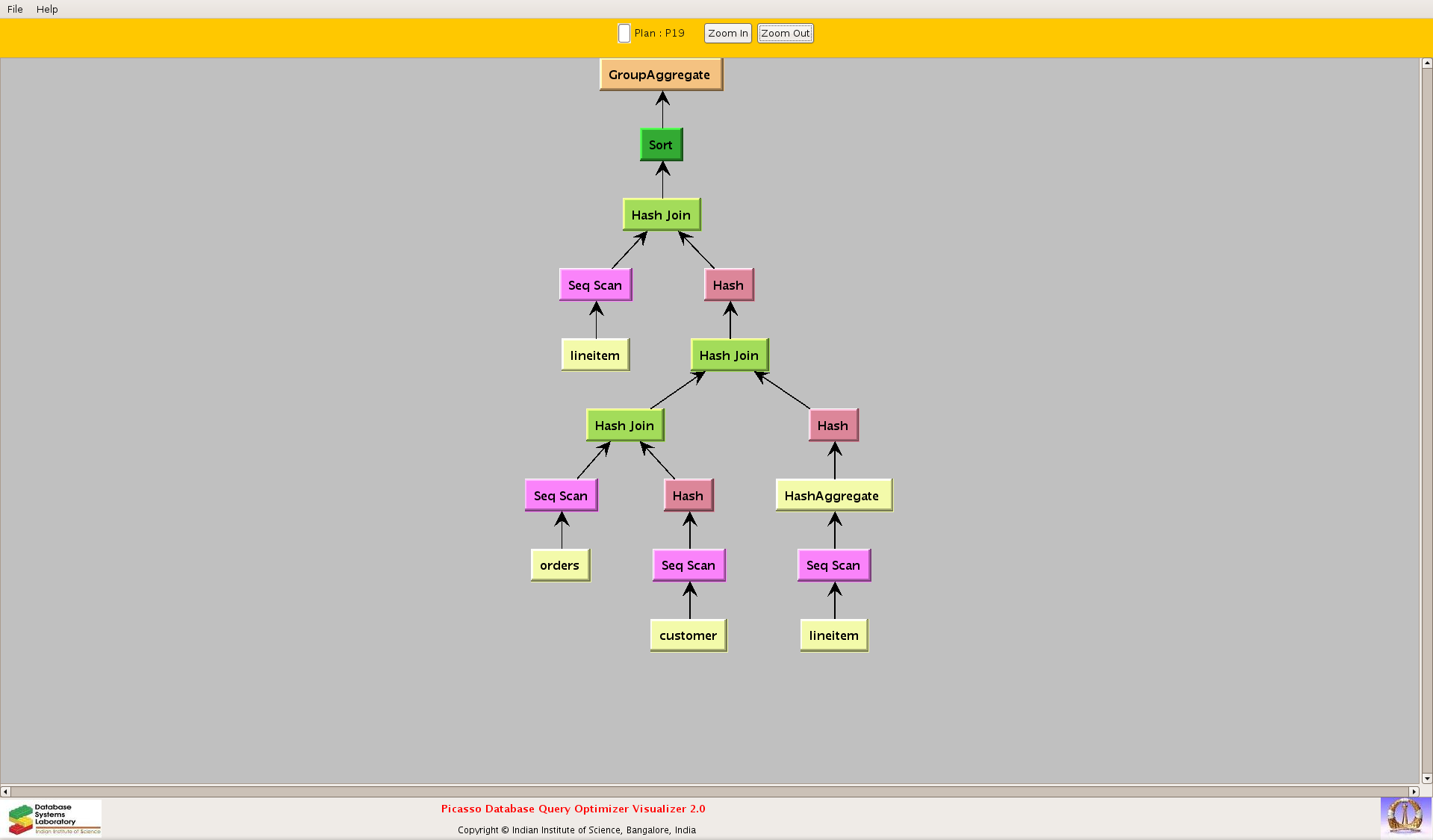1433x840 pixels.
Task: Click the topmost Hash Join node
Action: [x=661, y=215]
